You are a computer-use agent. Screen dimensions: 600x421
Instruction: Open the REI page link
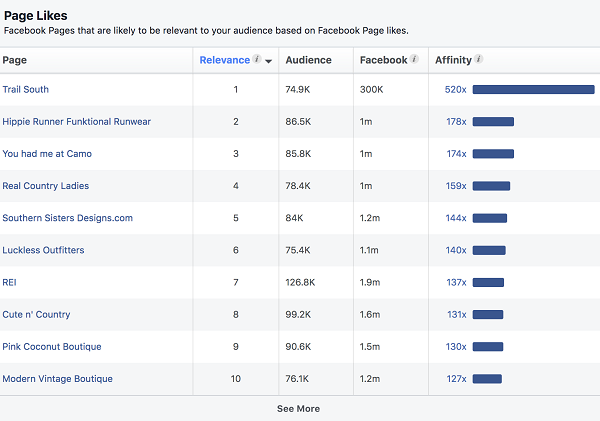[x=10, y=282]
